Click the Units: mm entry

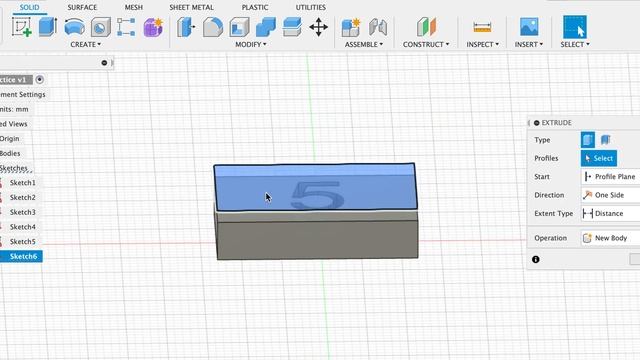pos(14,109)
